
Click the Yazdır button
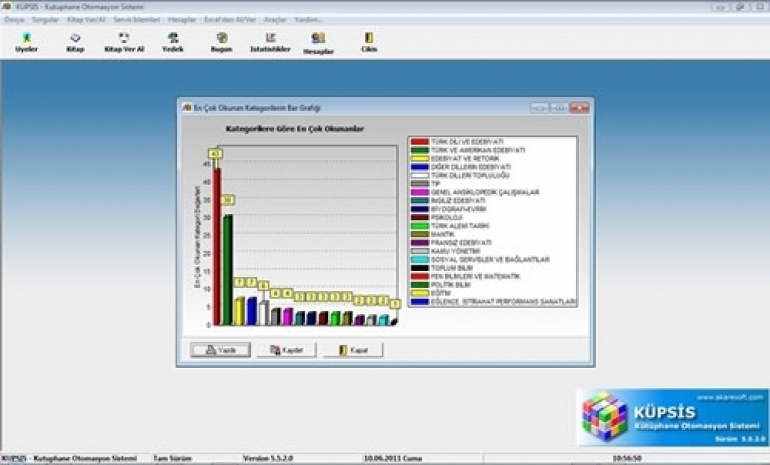219,350
